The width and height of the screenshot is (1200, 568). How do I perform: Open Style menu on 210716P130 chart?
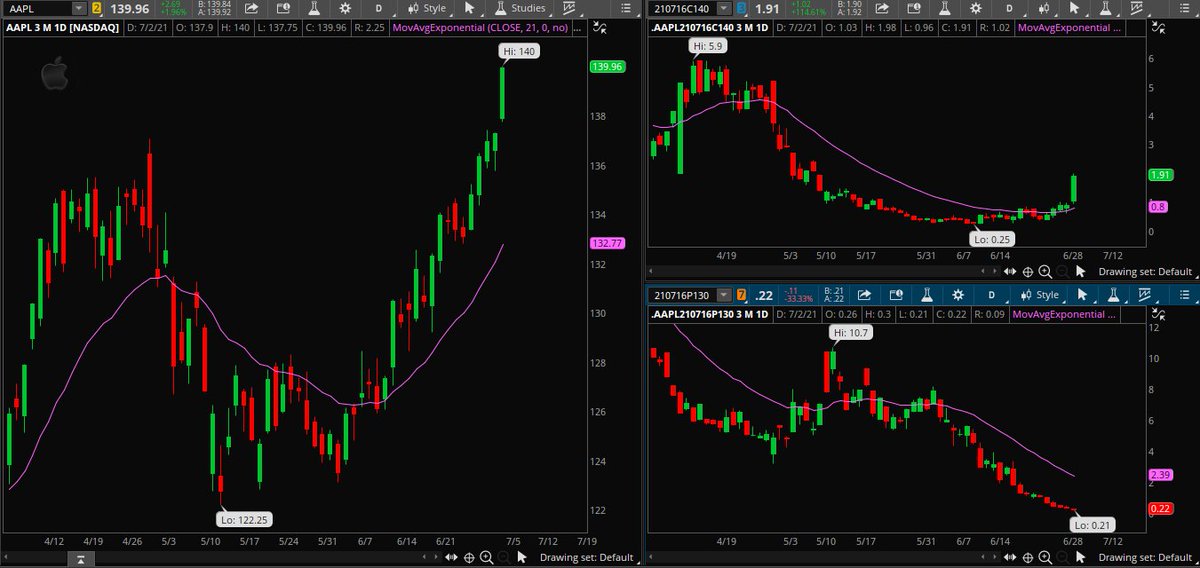(x=1041, y=295)
